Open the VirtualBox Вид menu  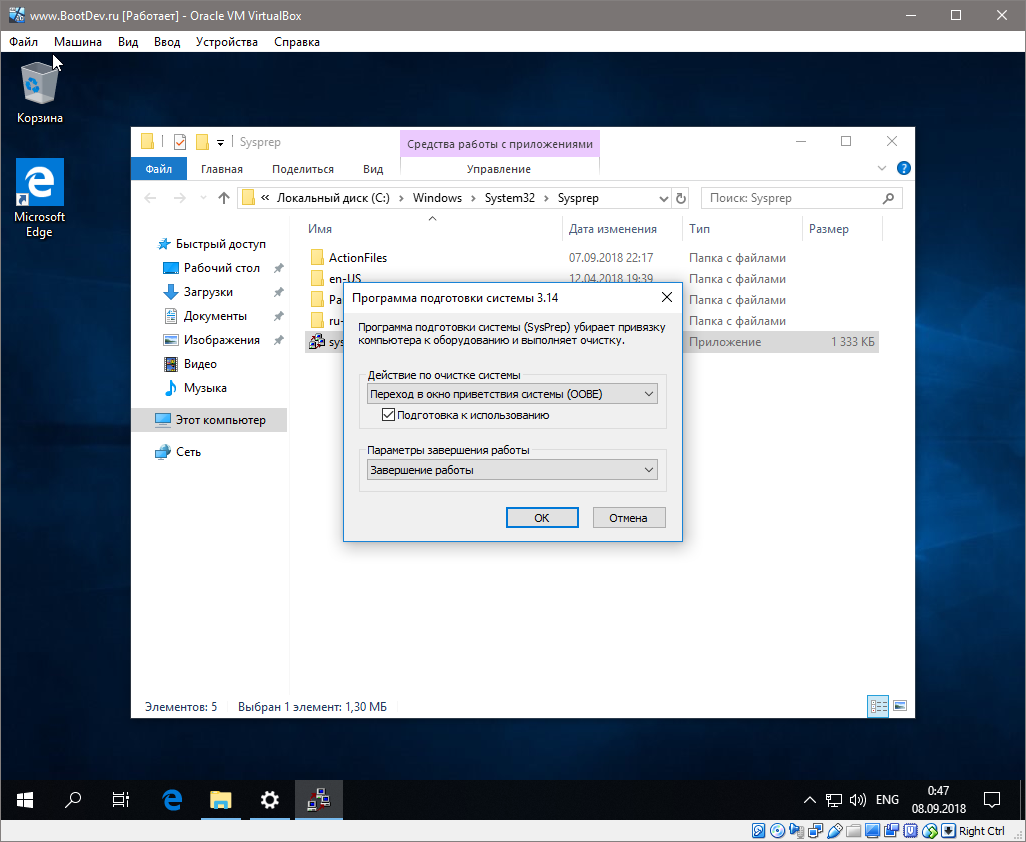pyautogui.click(x=128, y=42)
